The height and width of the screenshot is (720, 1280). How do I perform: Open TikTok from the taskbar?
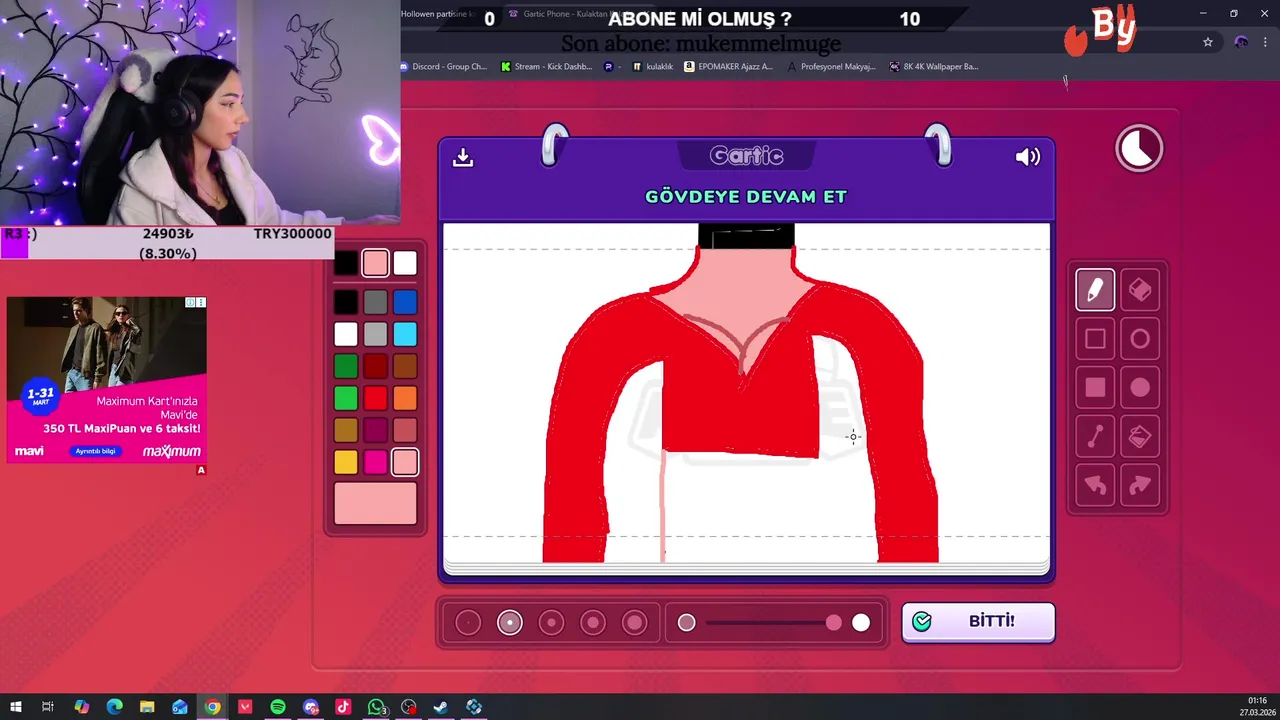[343, 707]
